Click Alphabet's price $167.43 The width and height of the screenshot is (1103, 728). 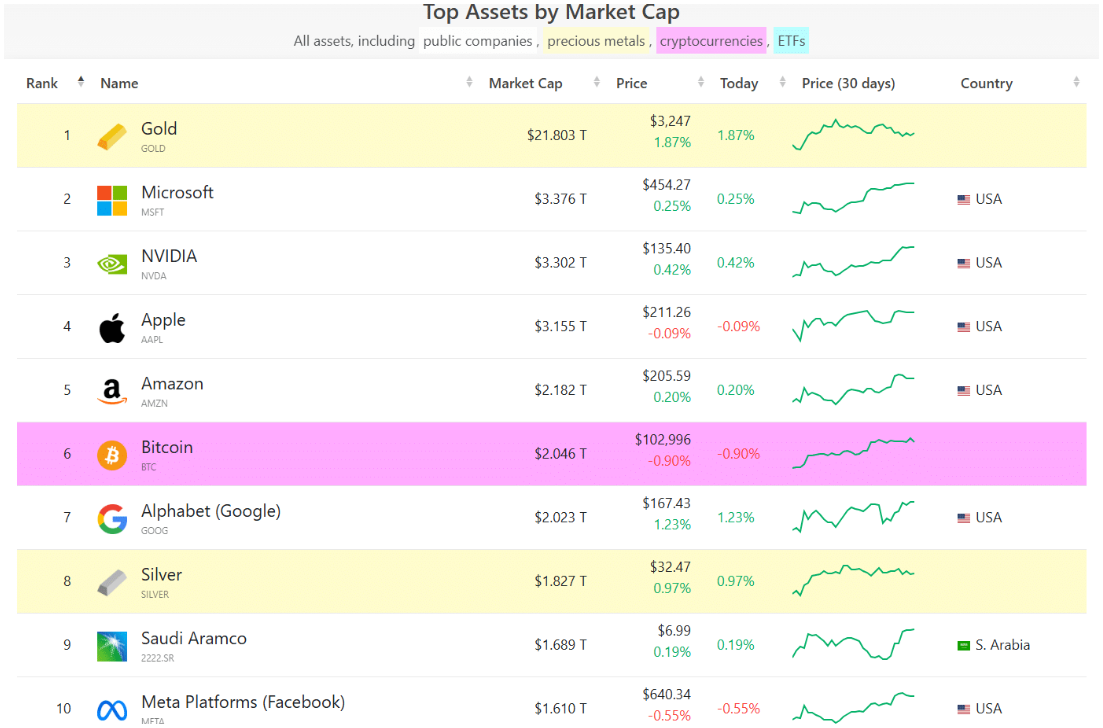(666, 504)
